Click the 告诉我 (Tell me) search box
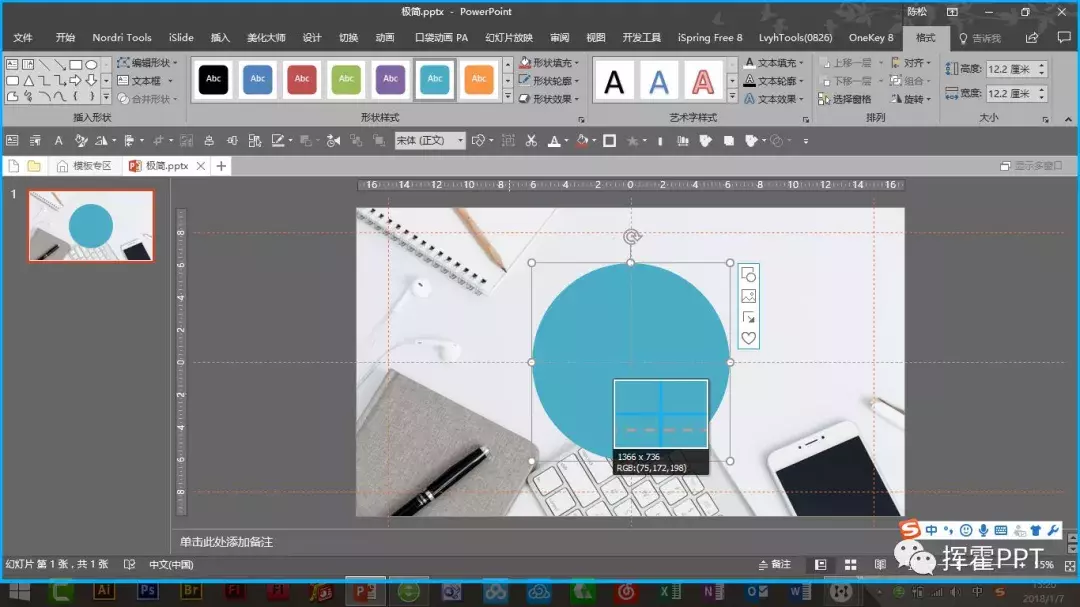This screenshot has height=607, width=1080. [981, 39]
